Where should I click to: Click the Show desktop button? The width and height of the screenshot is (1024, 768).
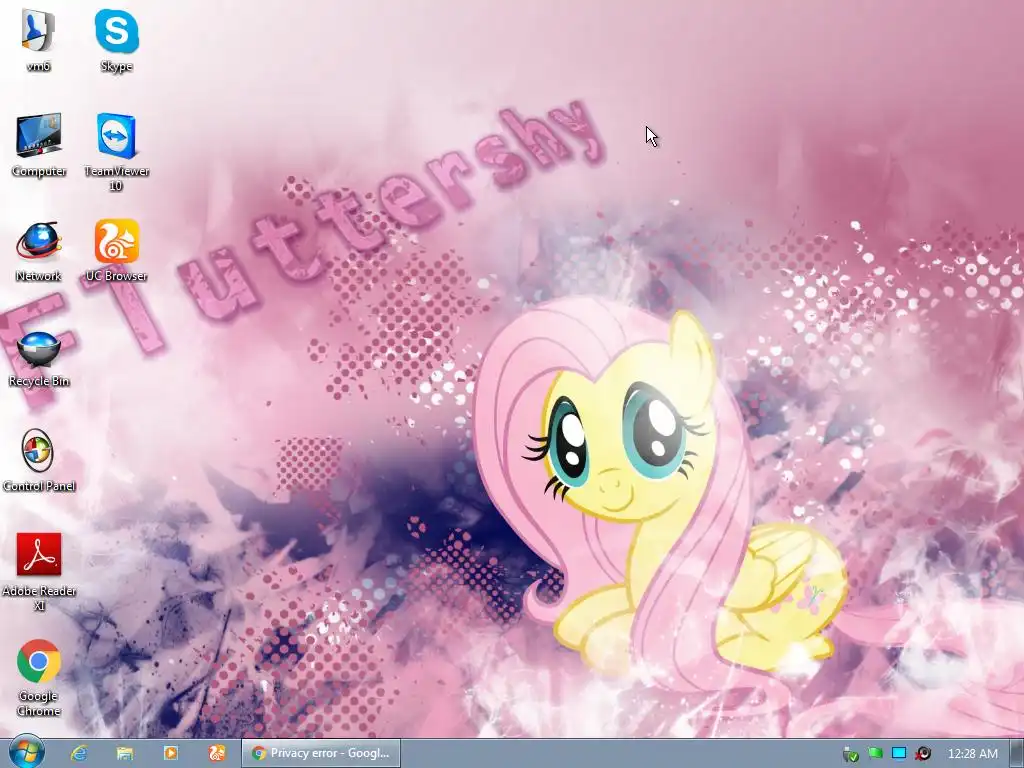coord(1017,754)
